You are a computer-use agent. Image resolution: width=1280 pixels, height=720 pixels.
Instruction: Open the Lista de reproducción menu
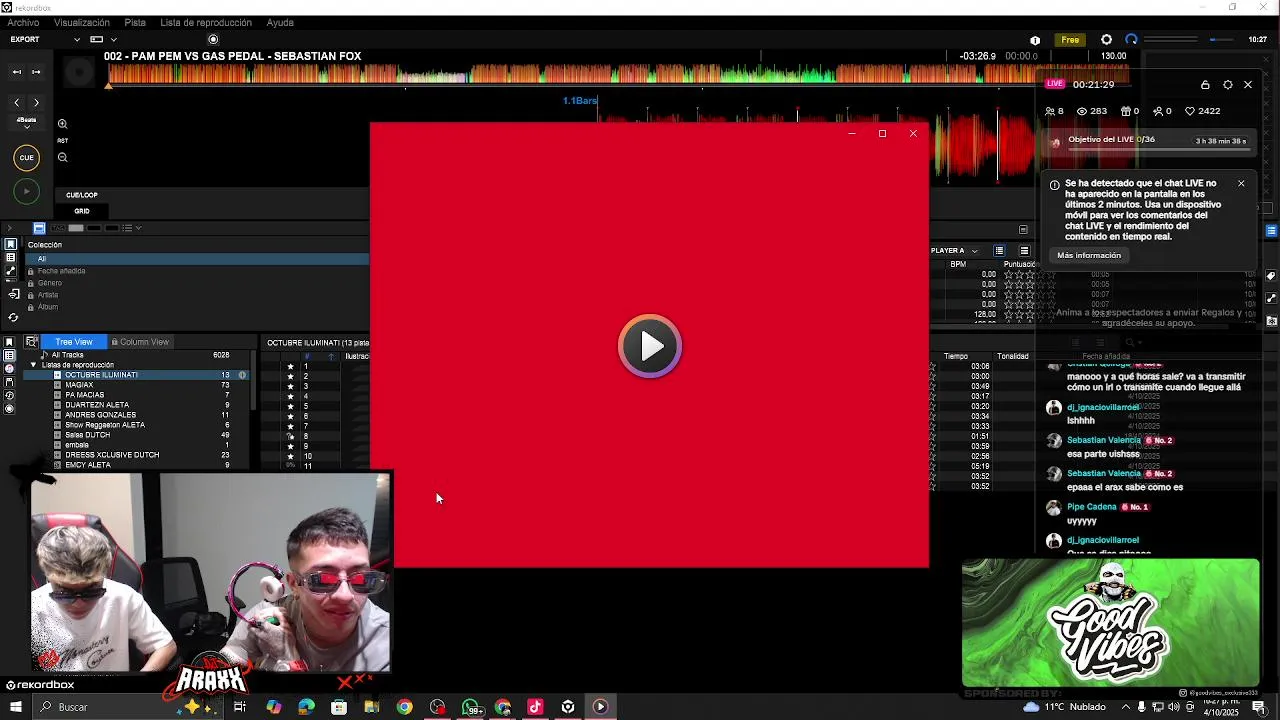206,22
